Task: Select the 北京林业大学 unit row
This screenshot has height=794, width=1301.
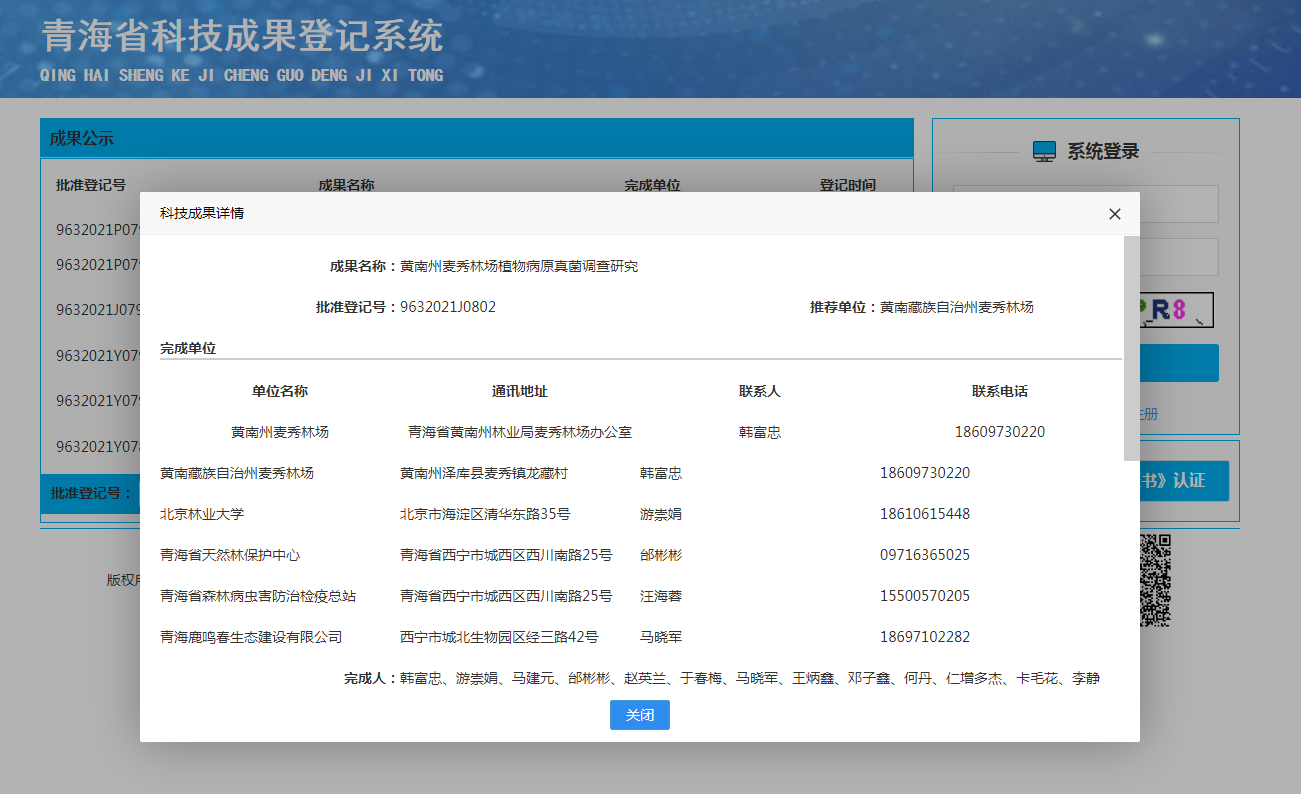Action: tap(202, 514)
